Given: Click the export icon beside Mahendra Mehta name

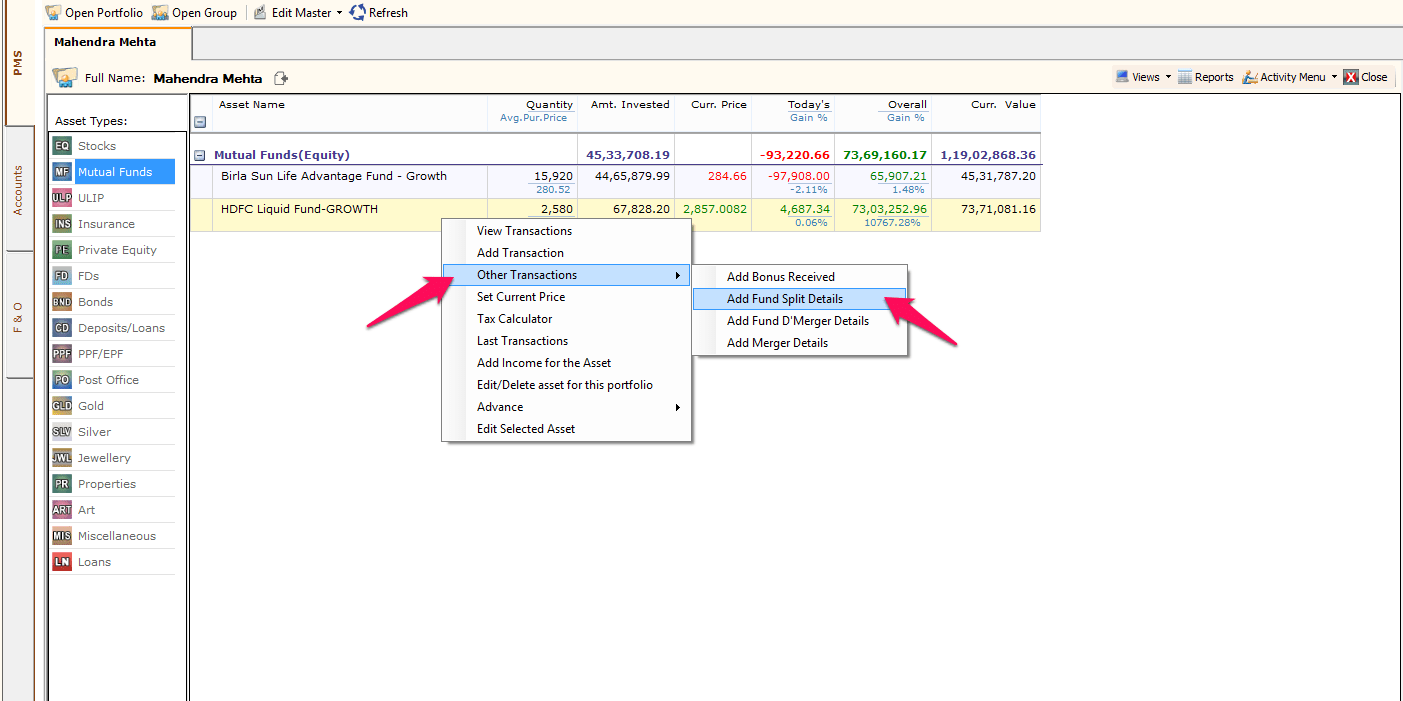Looking at the screenshot, I should click(281, 78).
